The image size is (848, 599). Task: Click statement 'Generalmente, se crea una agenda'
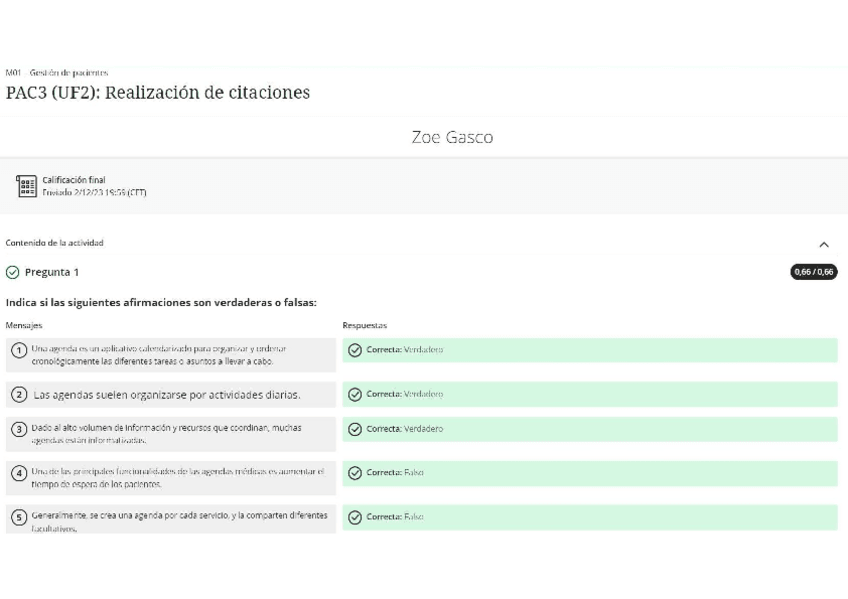coord(180,522)
